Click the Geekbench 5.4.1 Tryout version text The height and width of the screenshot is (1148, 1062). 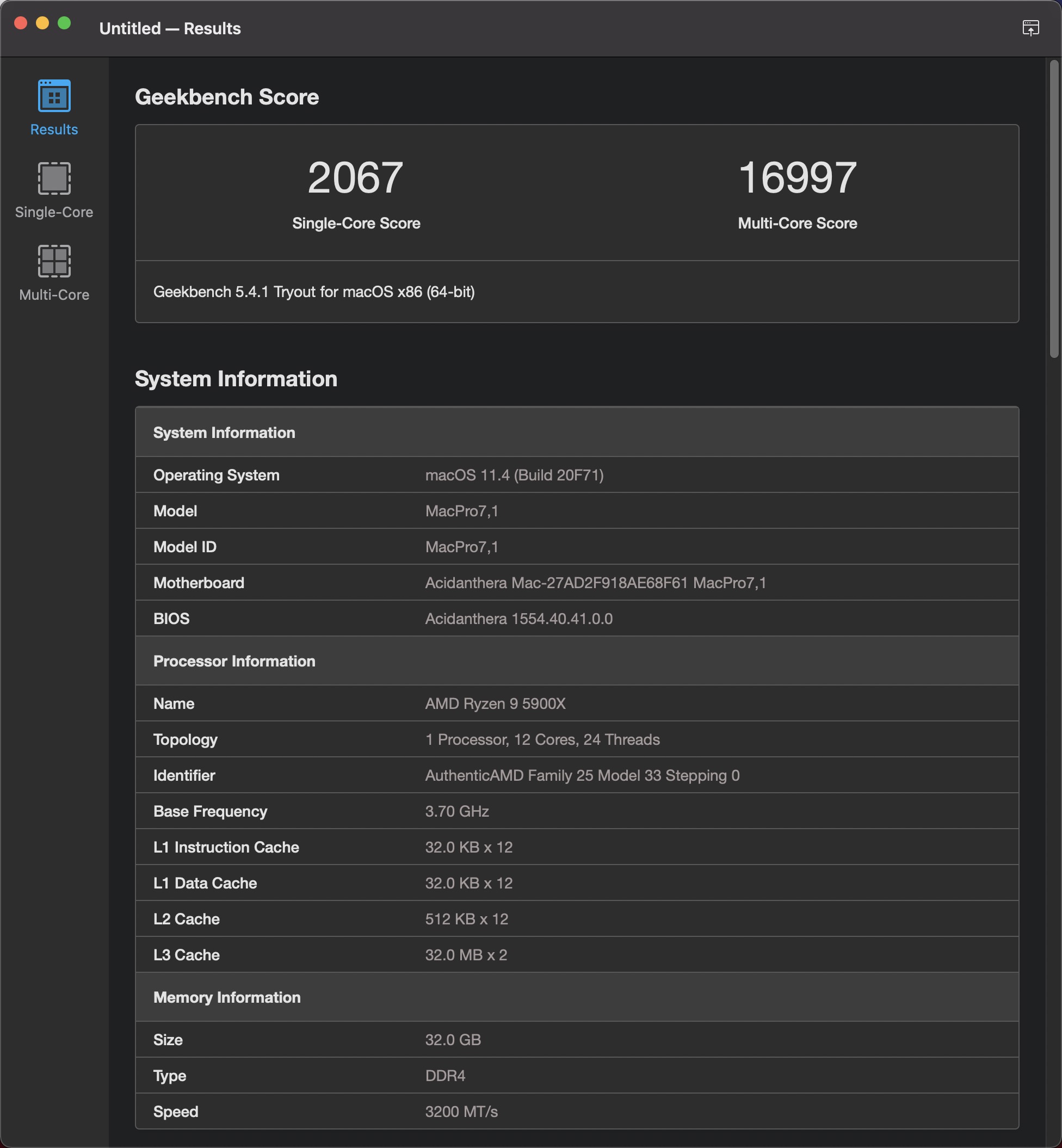click(x=314, y=292)
